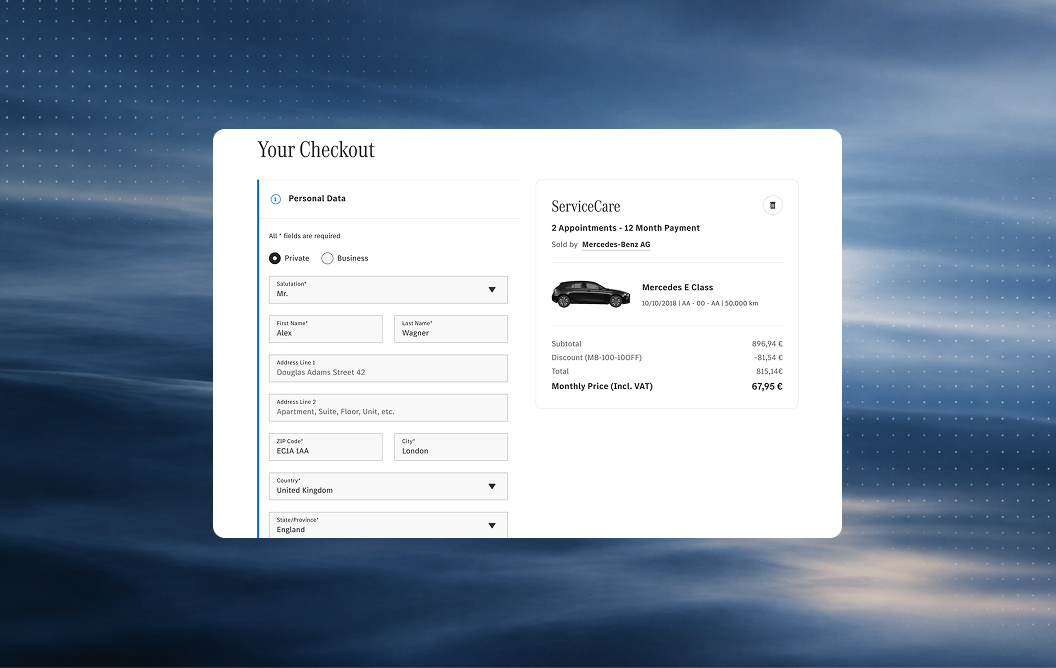Click the Personal Data info icon
The width and height of the screenshot is (1056, 668).
[x=275, y=199]
